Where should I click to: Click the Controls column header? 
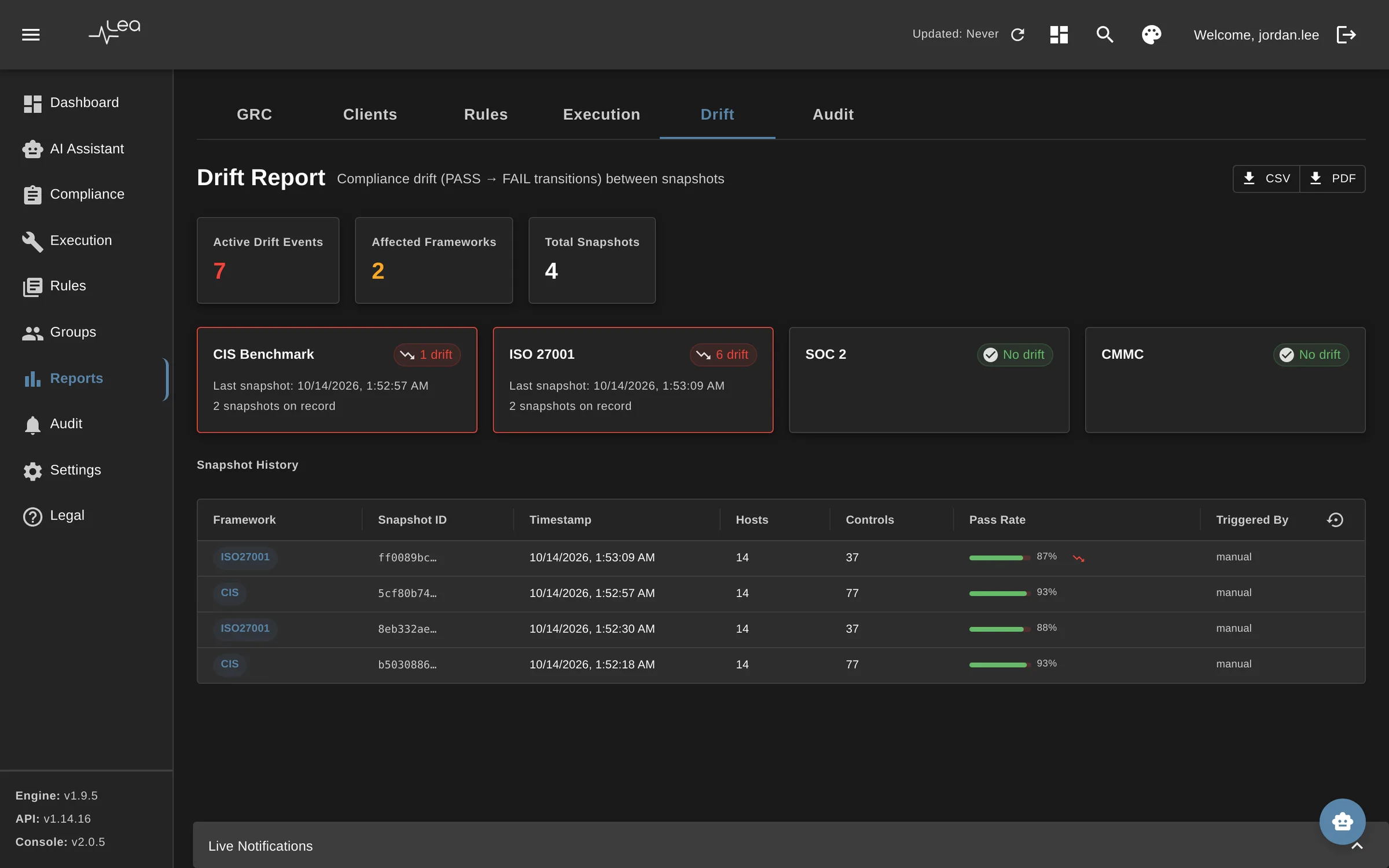870,520
